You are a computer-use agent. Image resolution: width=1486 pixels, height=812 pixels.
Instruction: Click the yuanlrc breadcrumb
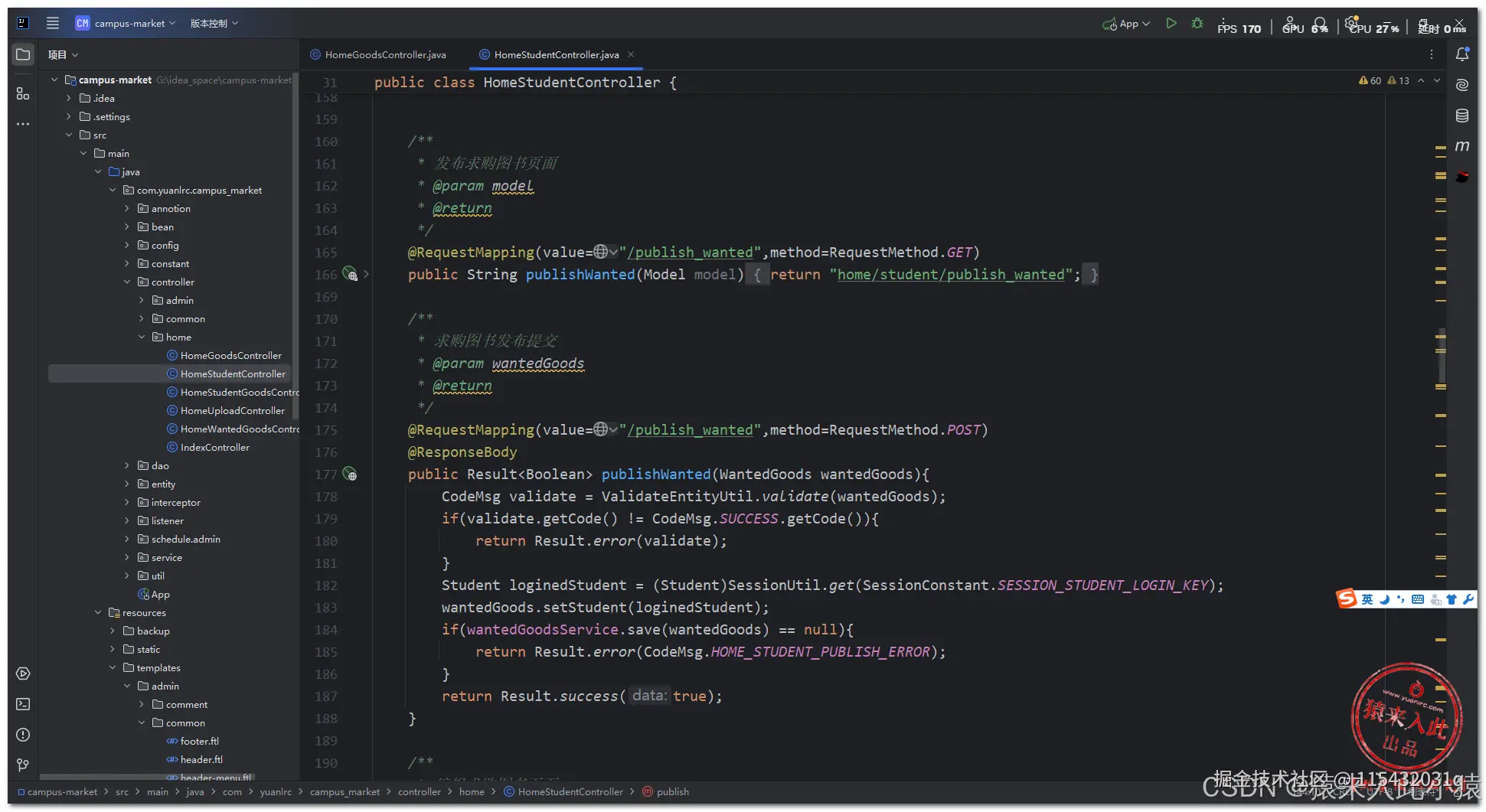tap(276, 791)
